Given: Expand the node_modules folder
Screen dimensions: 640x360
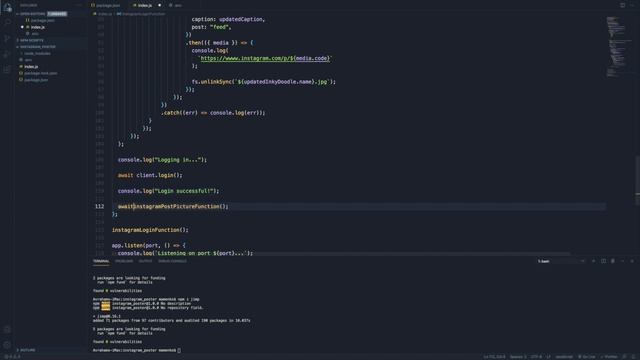Looking at the screenshot, I should tap(37, 53).
